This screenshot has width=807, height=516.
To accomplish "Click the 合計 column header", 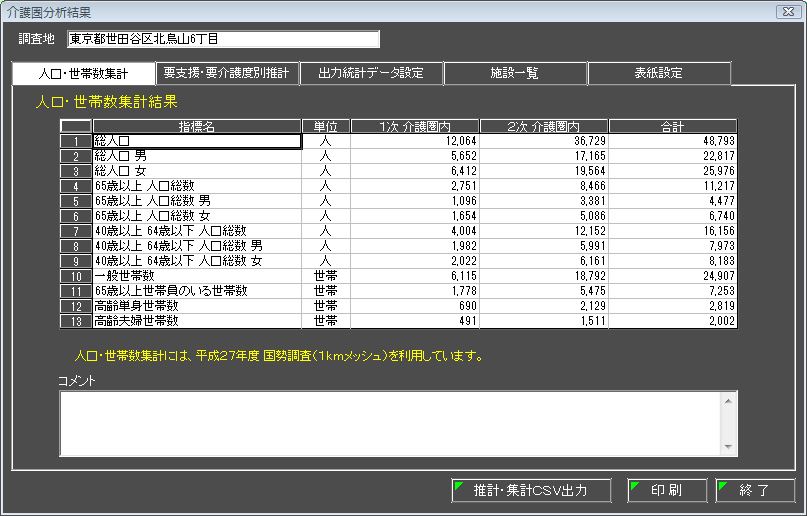I will (673, 127).
